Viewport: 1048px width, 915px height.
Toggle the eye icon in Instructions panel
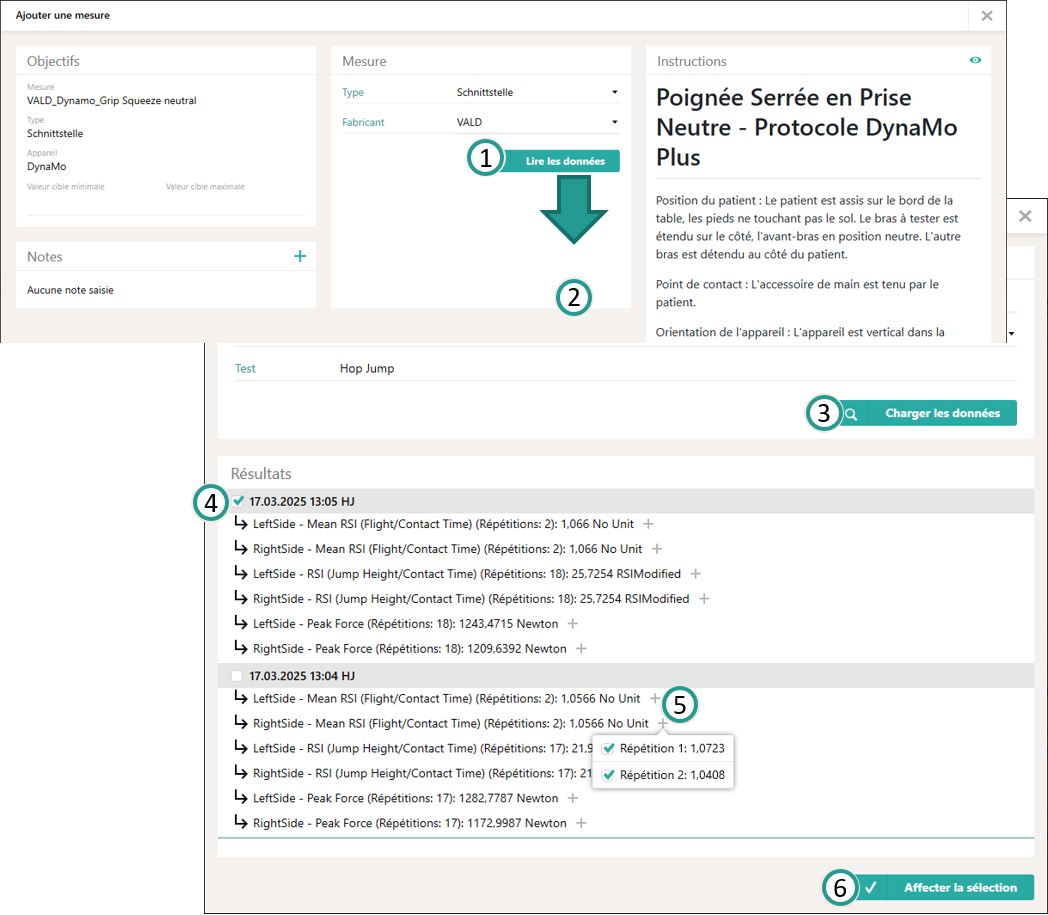tap(975, 61)
